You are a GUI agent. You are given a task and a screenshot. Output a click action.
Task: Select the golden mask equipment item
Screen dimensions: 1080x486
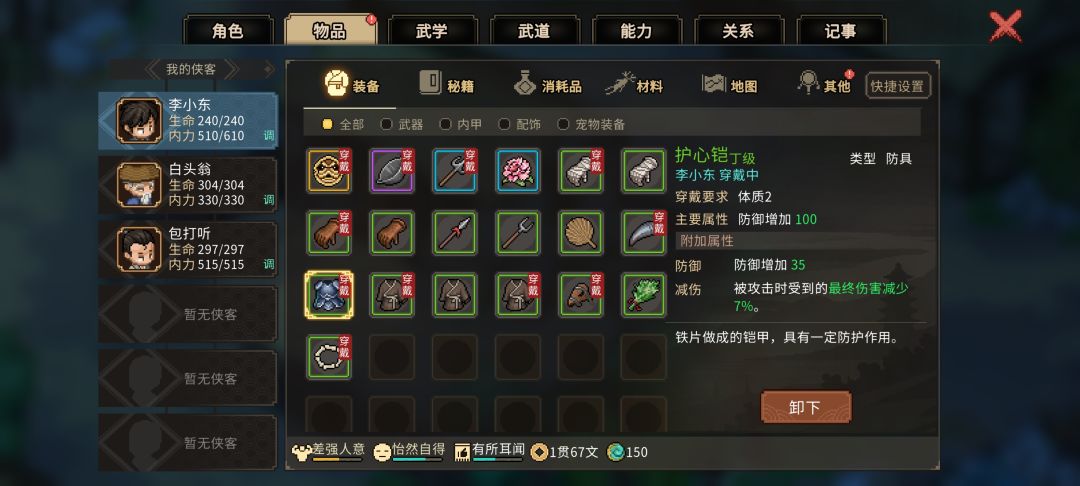click(329, 170)
